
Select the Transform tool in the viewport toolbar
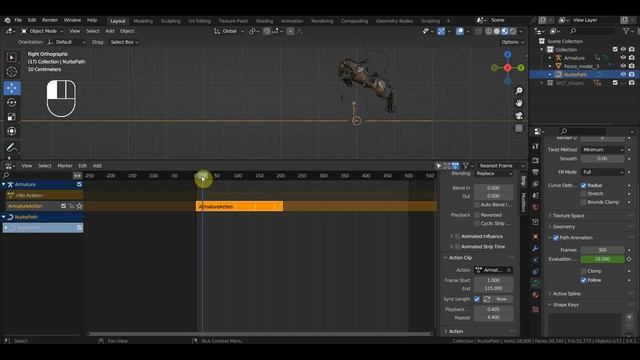11,131
